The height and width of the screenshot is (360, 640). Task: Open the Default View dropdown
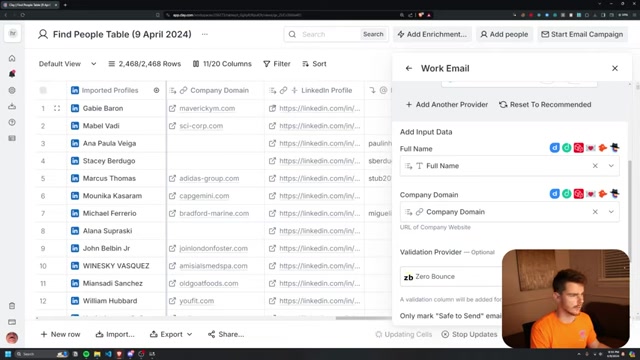[x=67, y=64]
